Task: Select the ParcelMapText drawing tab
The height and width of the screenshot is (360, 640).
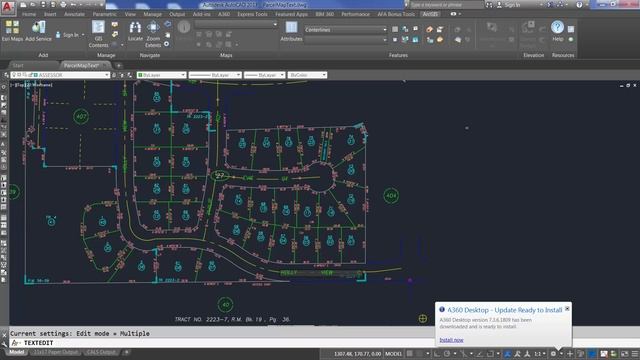Action: (82, 65)
